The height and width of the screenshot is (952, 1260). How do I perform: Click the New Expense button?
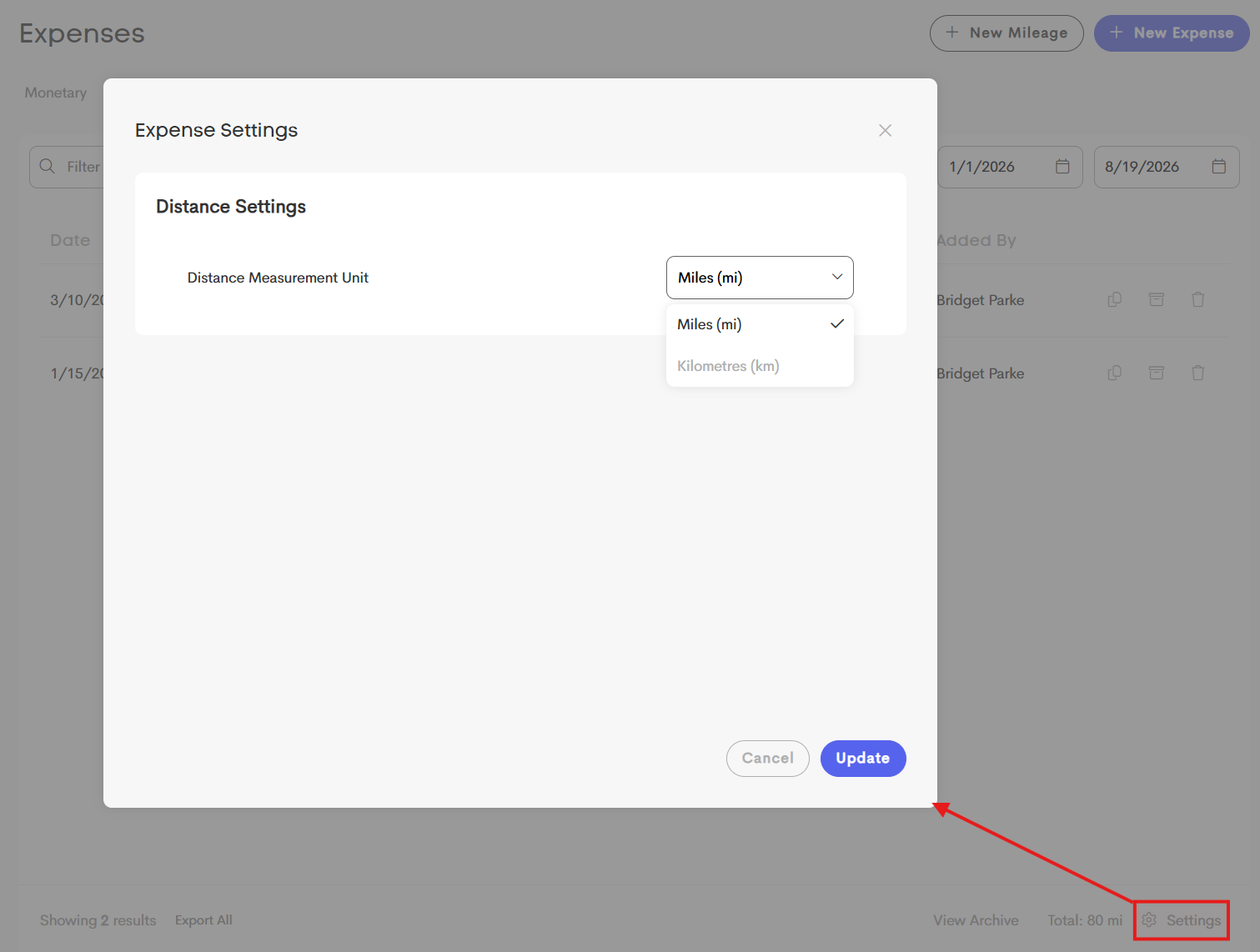[x=1172, y=33]
